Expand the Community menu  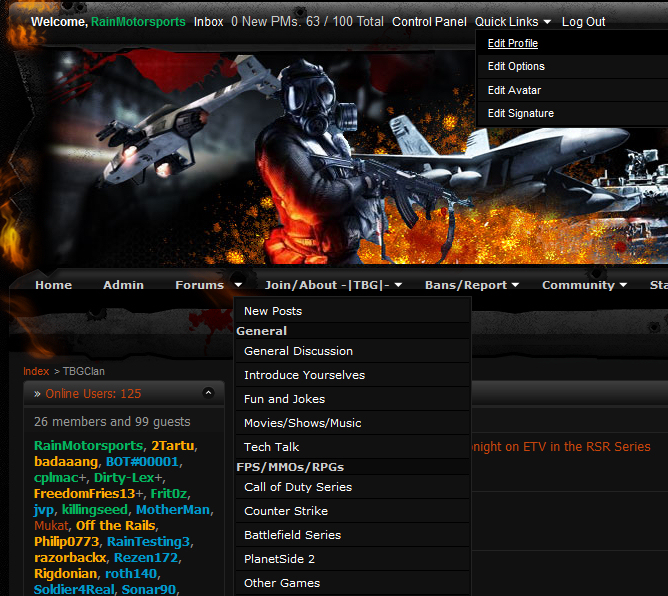(584, 285)
